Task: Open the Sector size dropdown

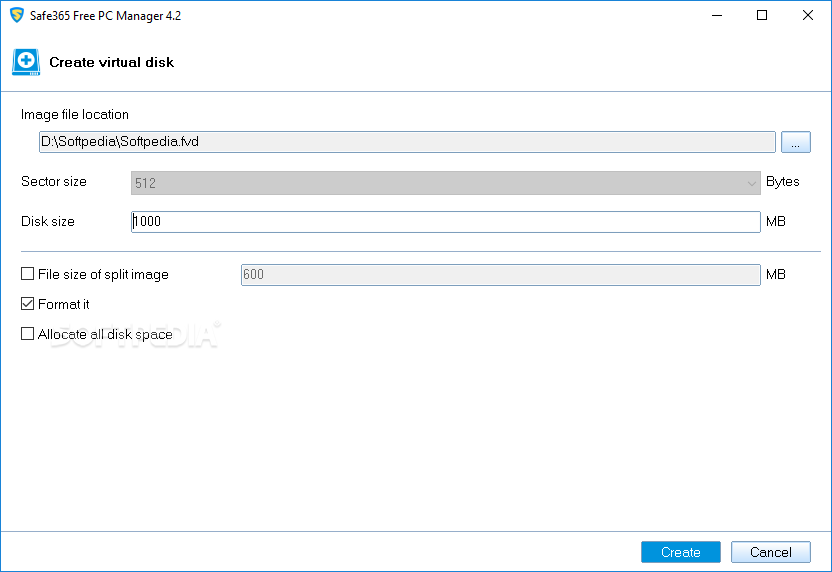Action: click(445, 183)
